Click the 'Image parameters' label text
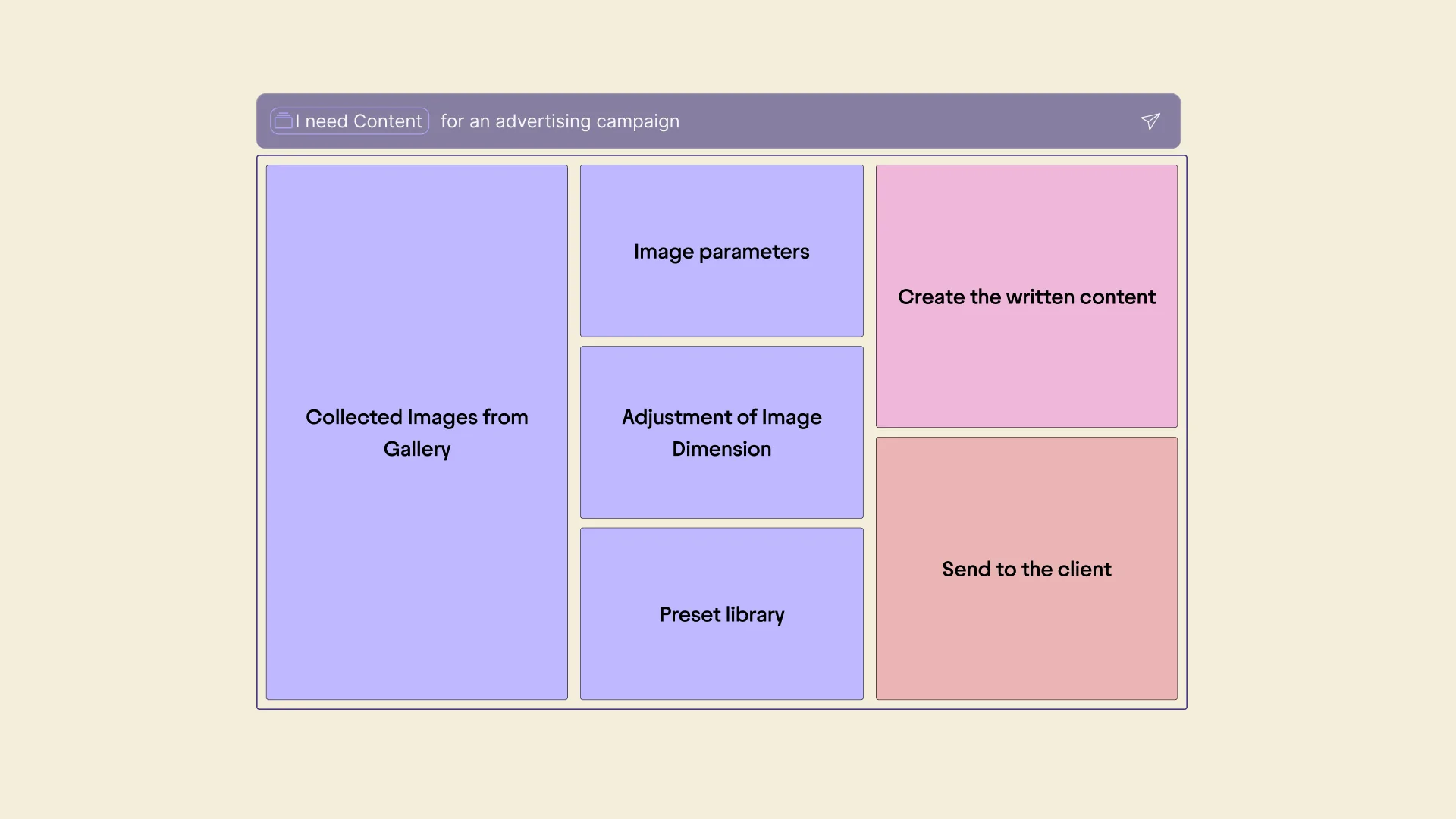The image size is (1456, 819). [722, 252]
